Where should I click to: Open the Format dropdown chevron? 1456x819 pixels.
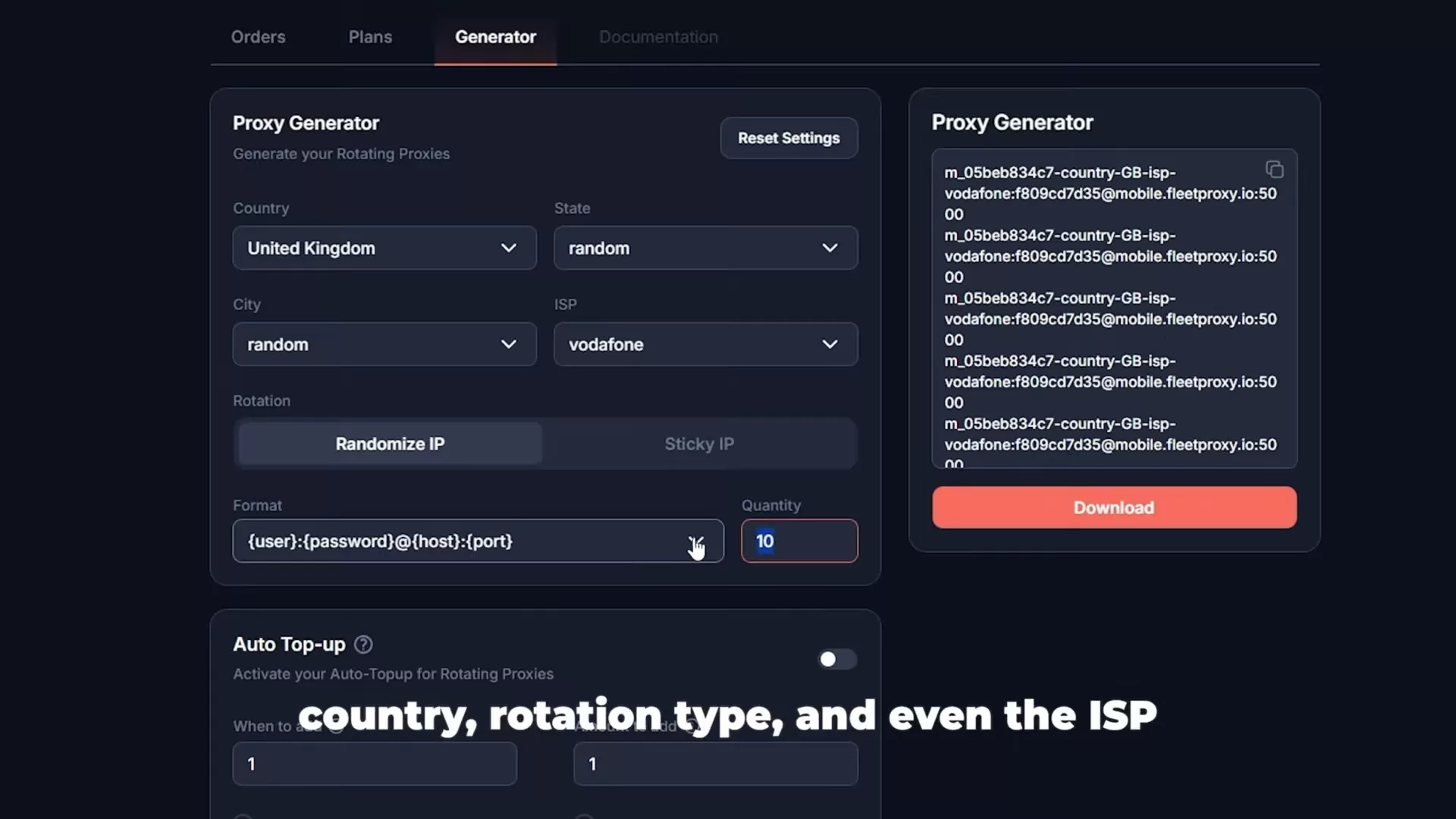695,541
